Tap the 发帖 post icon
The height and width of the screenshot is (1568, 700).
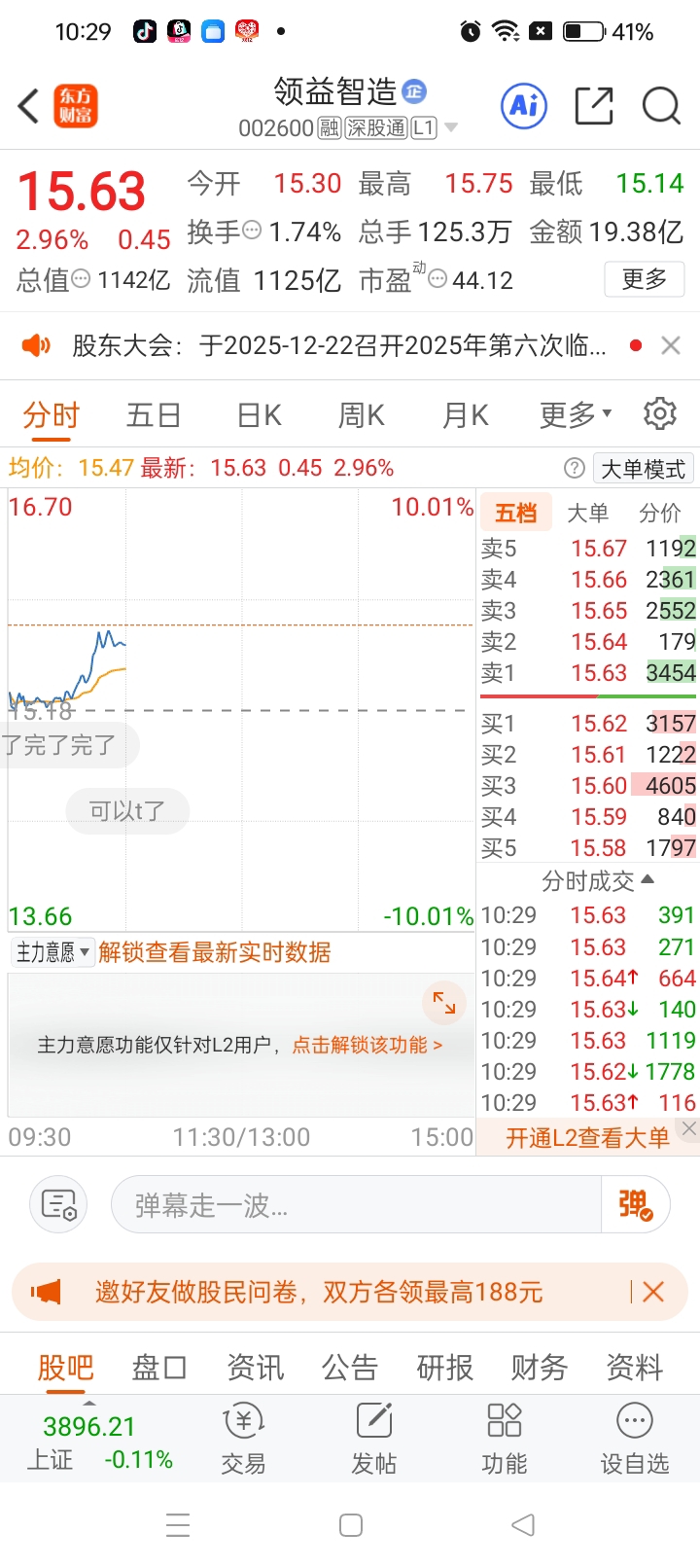[373, 1438]
